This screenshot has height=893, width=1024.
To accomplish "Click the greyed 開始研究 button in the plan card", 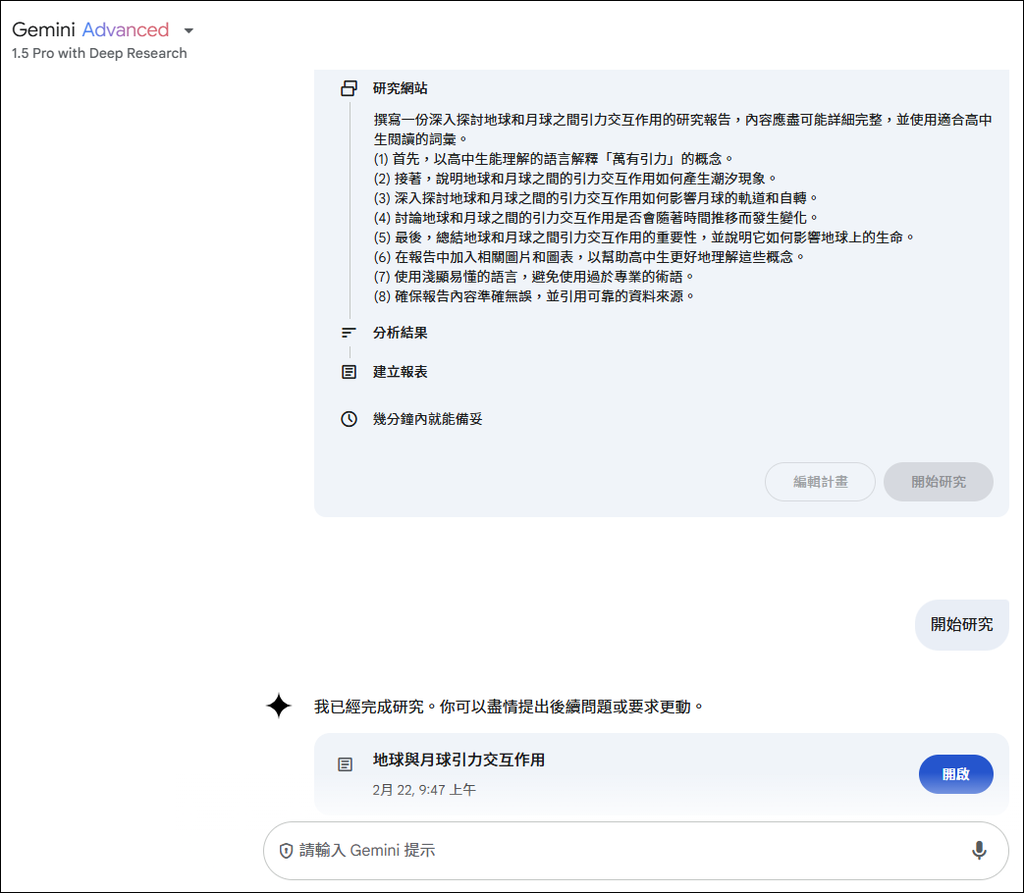I will (x=938, y=482).
